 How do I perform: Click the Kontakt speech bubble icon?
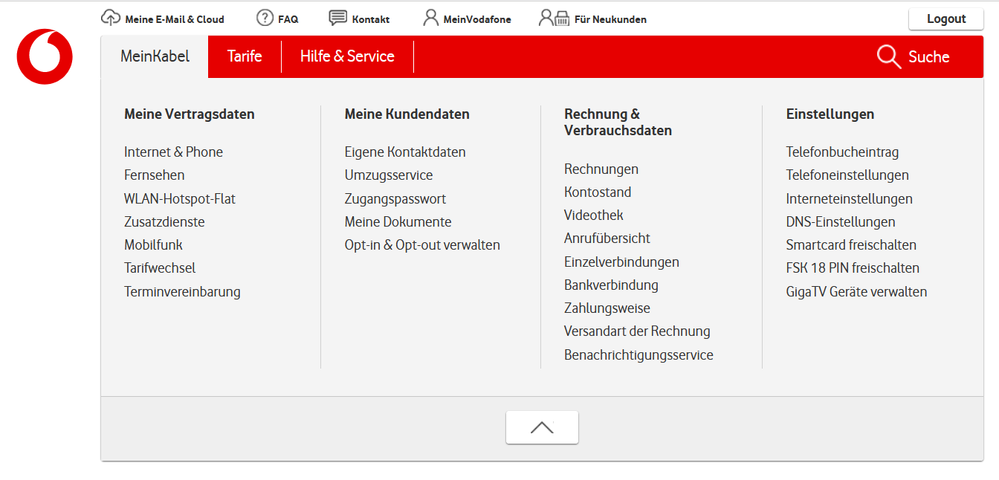click(x=338, y=18)
